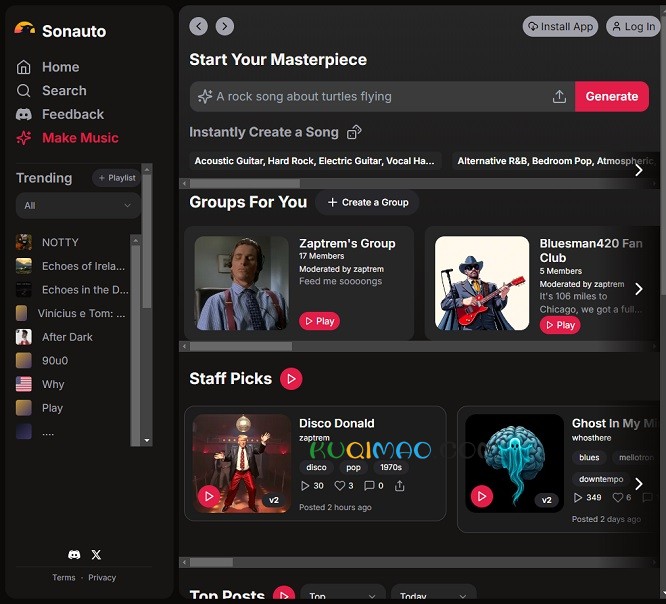Install the Sonauto app

pos(560,26)
